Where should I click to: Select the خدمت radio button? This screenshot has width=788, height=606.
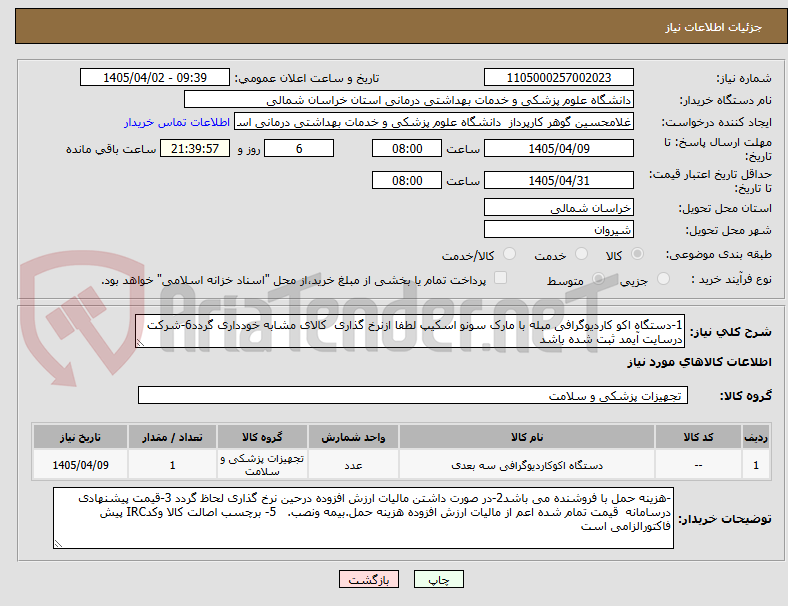click(x=581, y=254)
